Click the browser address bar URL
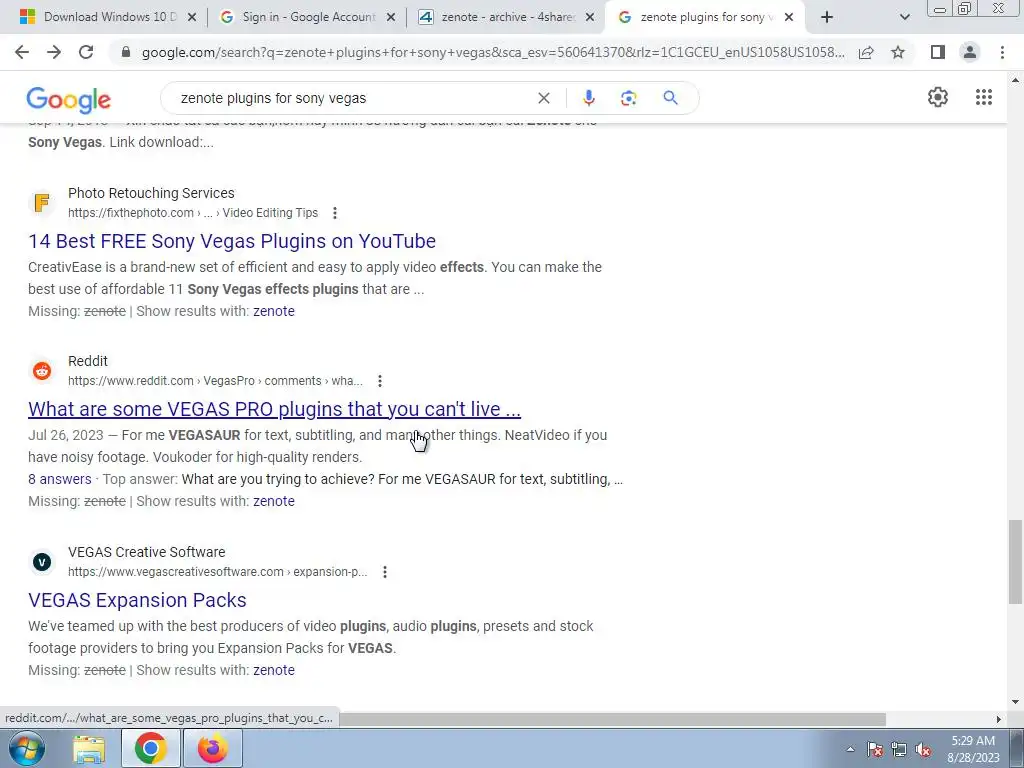Screen dimensions: 1024x768 pyautogui.click(x=493, y=52)
